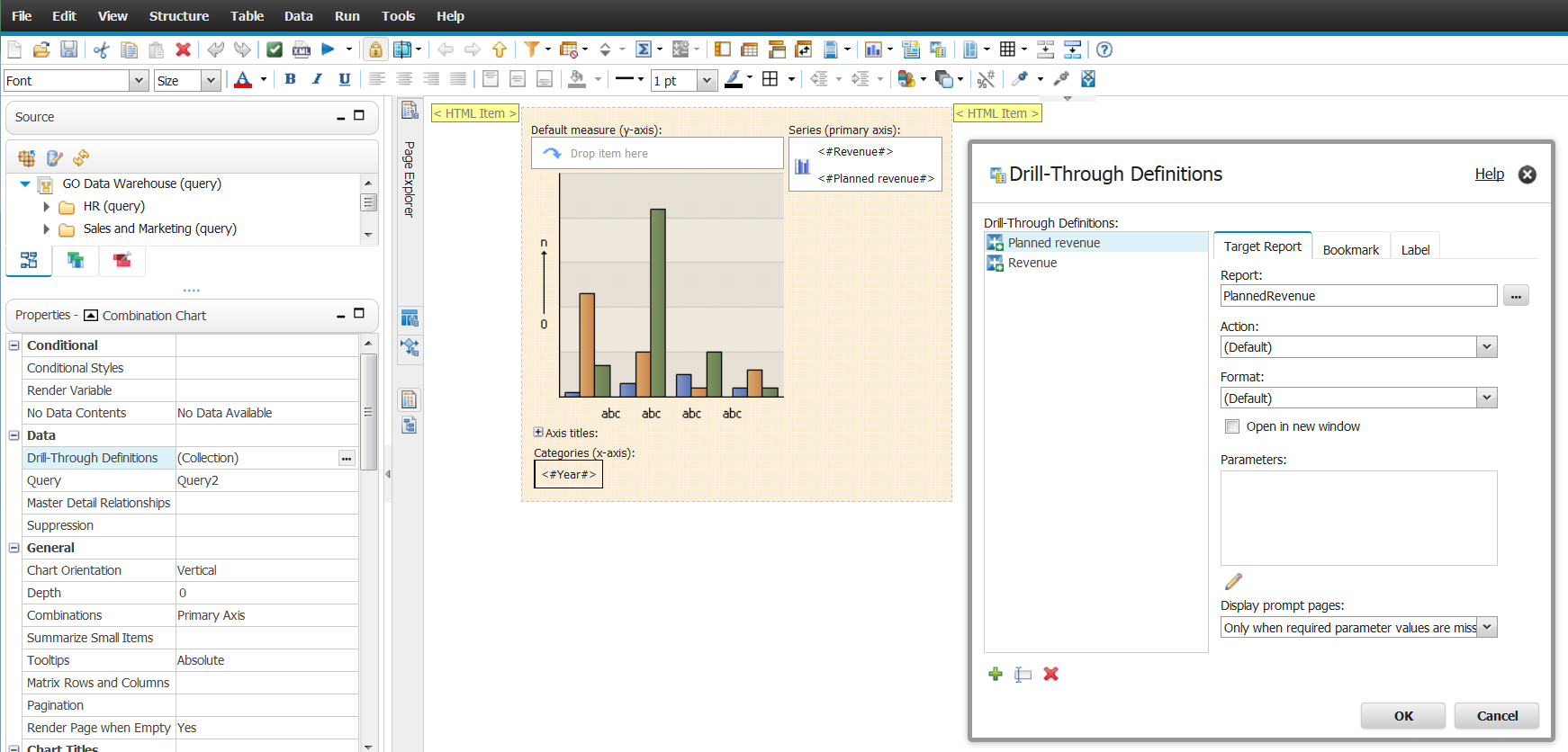This screenshot has width=1568, height=752.
Task: Validate report with the green checkmark icon
Action: click(x=275, y=49)
